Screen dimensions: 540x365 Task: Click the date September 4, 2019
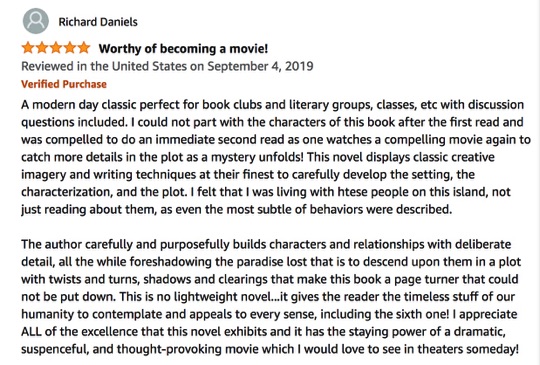260,66
